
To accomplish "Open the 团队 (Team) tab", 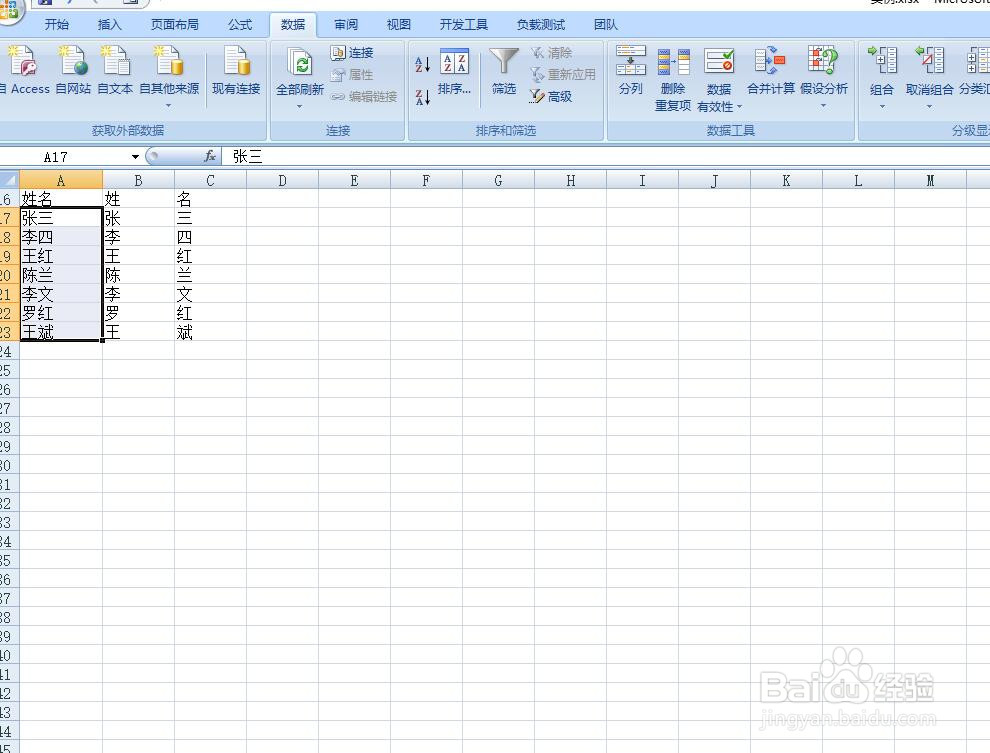I will [605, 25].
